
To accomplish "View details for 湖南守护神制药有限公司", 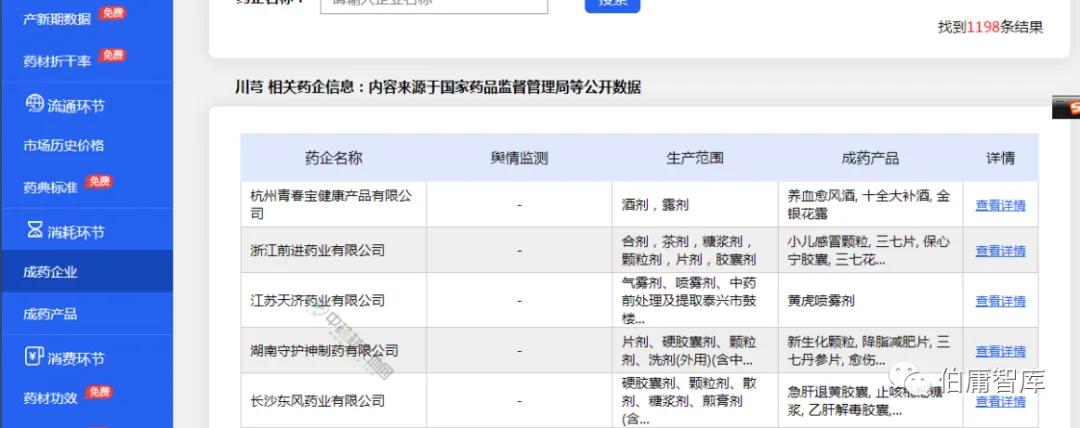I will 1000,351.
